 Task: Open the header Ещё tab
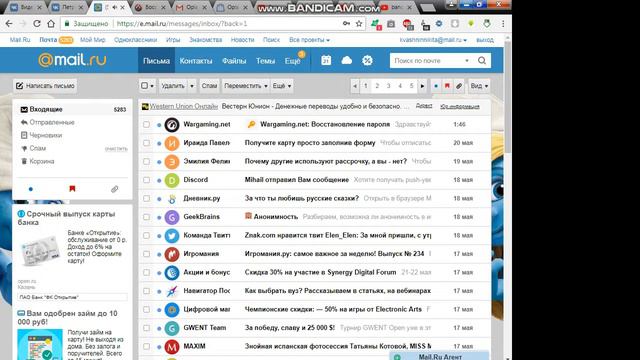(293, 60)
